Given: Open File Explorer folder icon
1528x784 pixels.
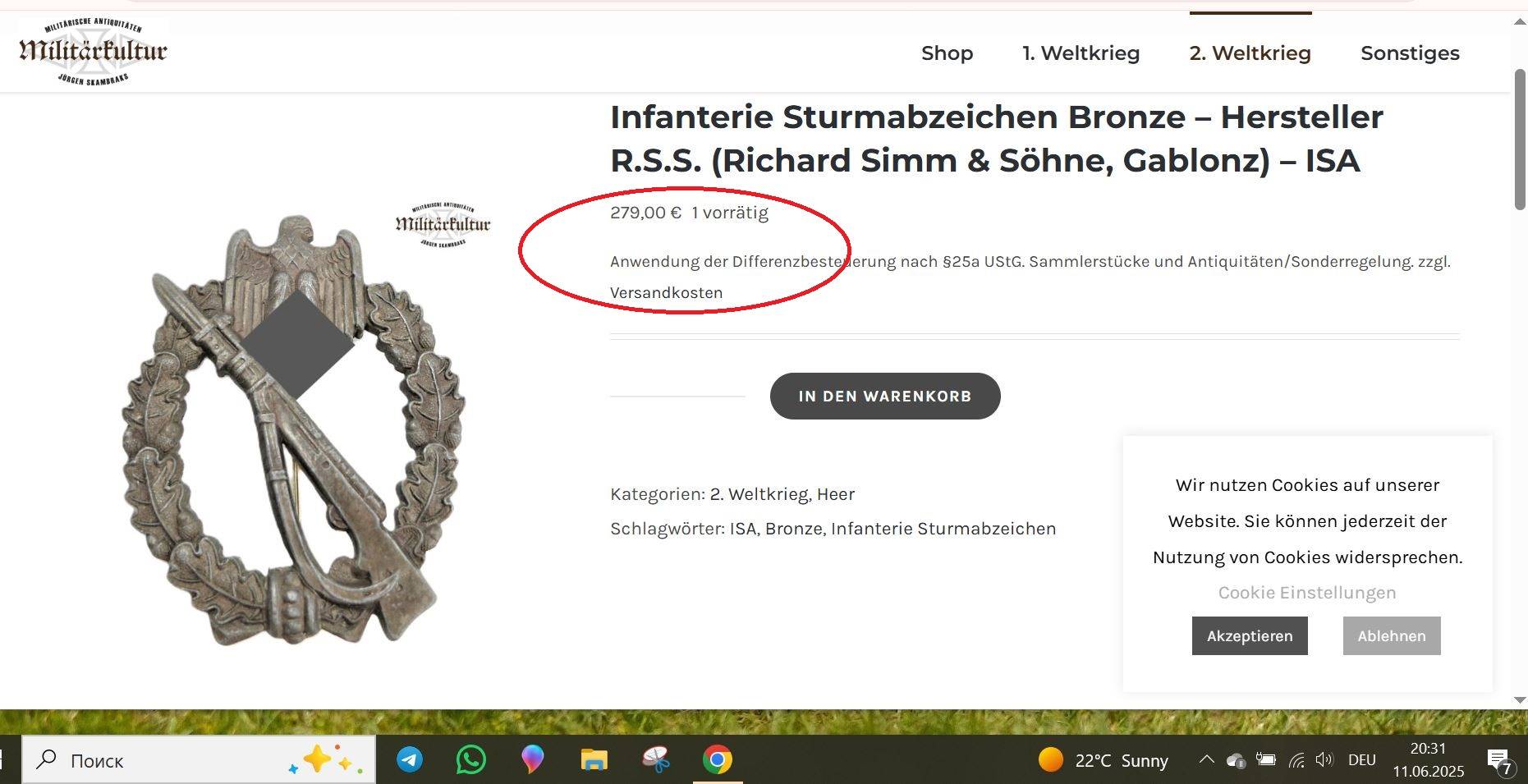Looking at the screenshot, I should tap(594, 759).
